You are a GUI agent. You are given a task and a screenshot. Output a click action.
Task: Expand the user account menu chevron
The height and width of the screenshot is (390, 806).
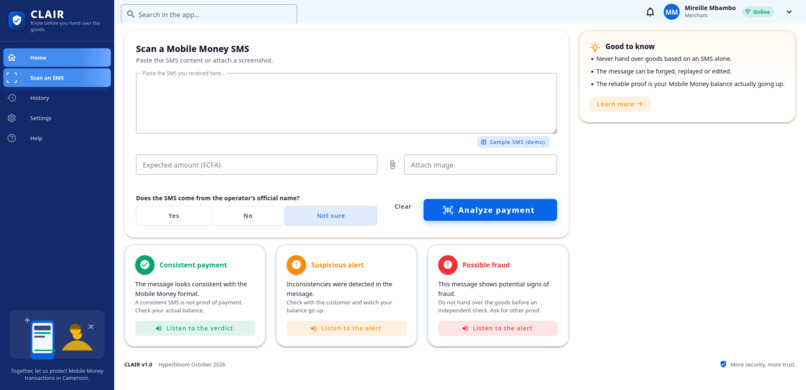(789, 12)
